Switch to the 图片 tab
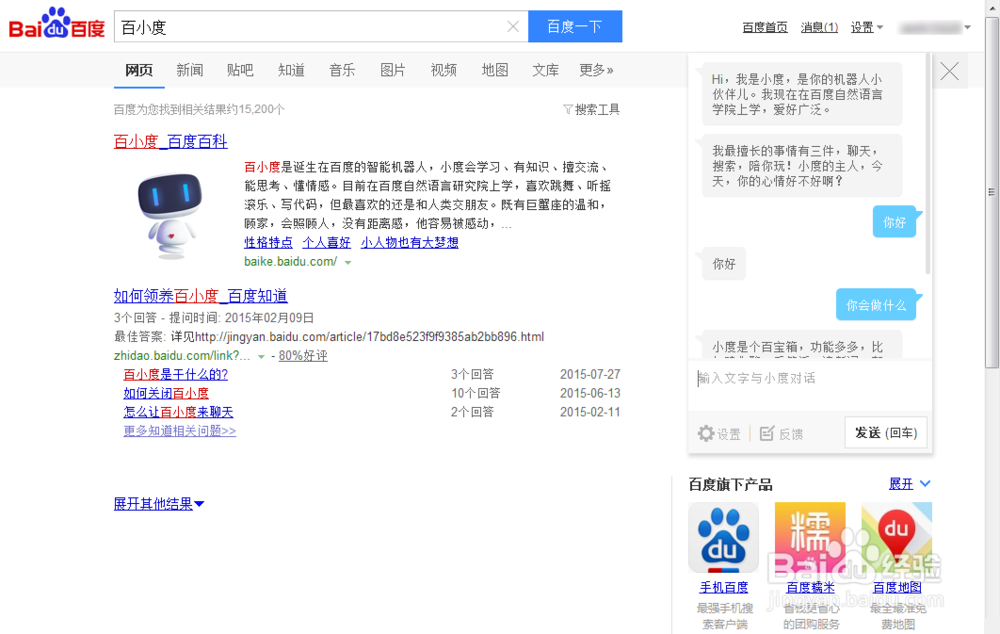Viewport: 1000px width, 634px height. (x=392, y=70)
